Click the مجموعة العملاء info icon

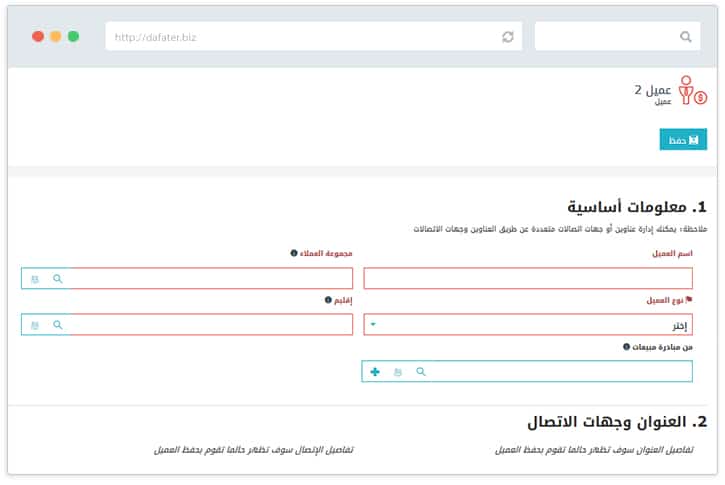point(294,253)
